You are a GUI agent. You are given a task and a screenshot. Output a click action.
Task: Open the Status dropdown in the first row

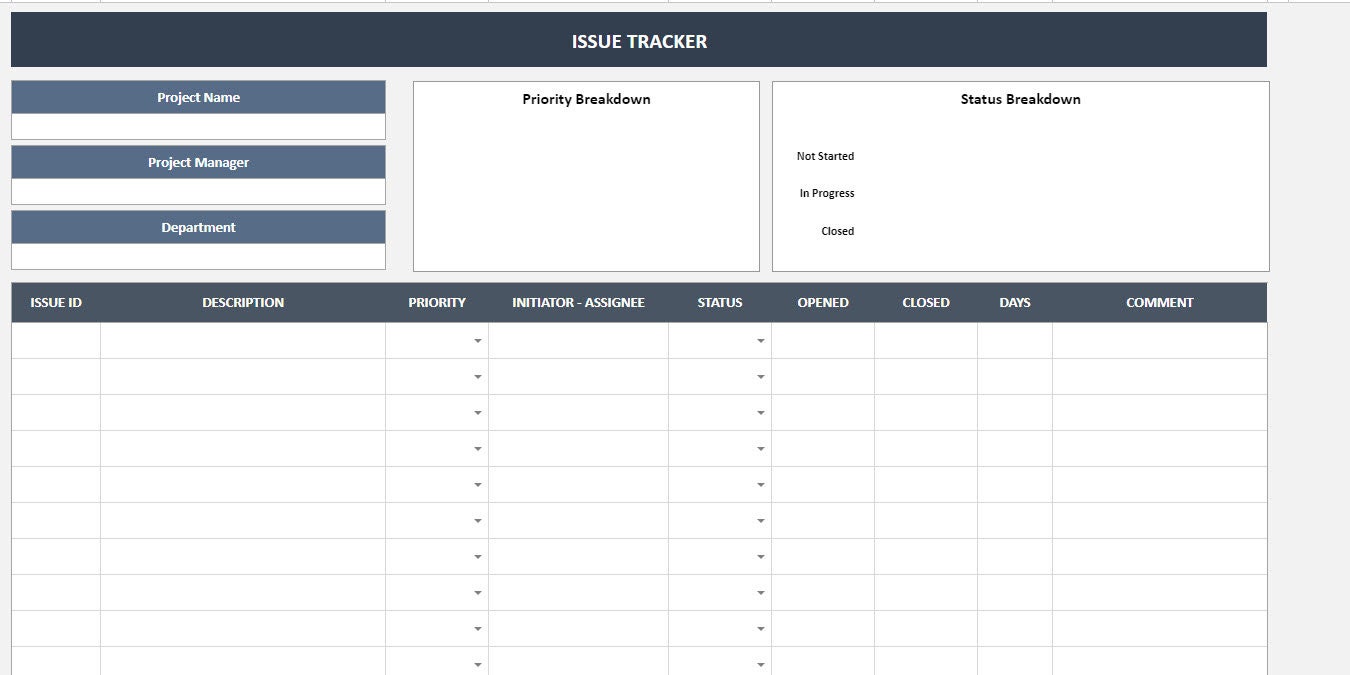point(760,340)
